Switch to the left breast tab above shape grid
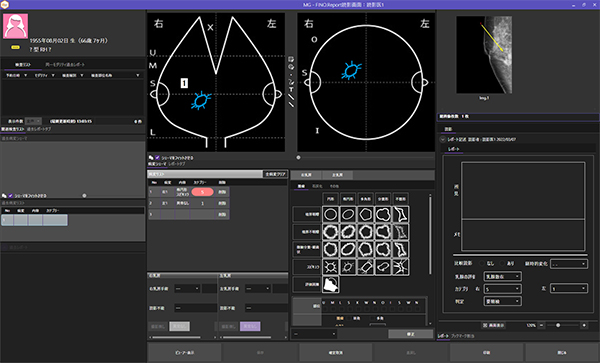Viewport: 600px width, 363px height. 337,175
